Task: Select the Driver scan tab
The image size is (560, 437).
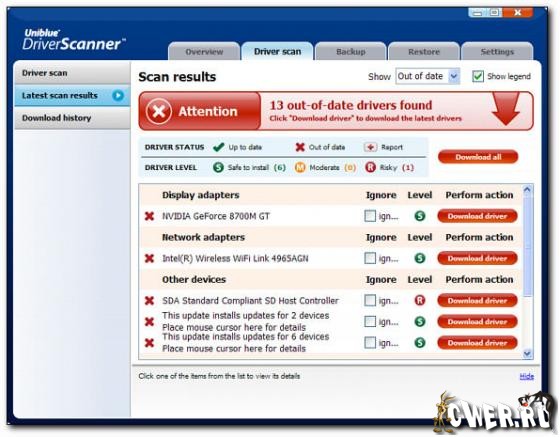Action: 277,52
